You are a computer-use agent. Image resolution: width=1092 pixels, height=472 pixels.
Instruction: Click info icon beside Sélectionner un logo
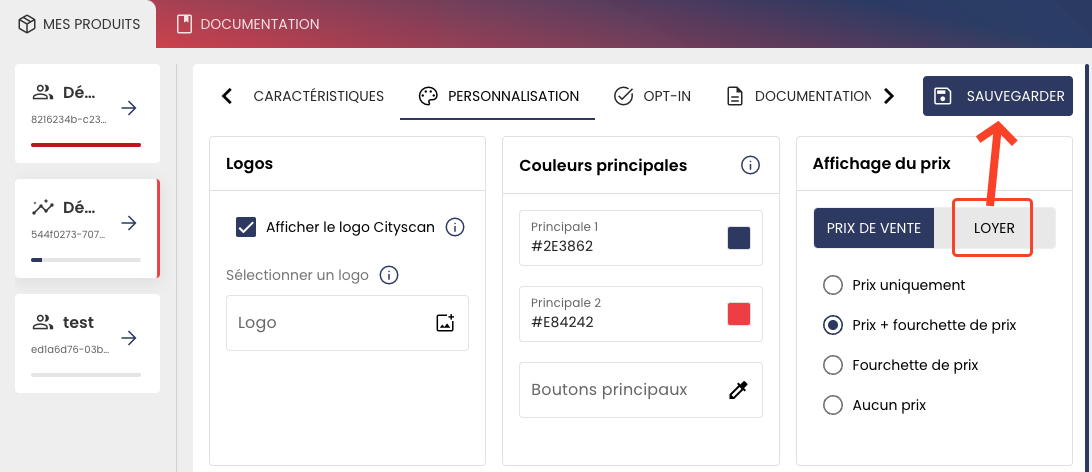389,275
